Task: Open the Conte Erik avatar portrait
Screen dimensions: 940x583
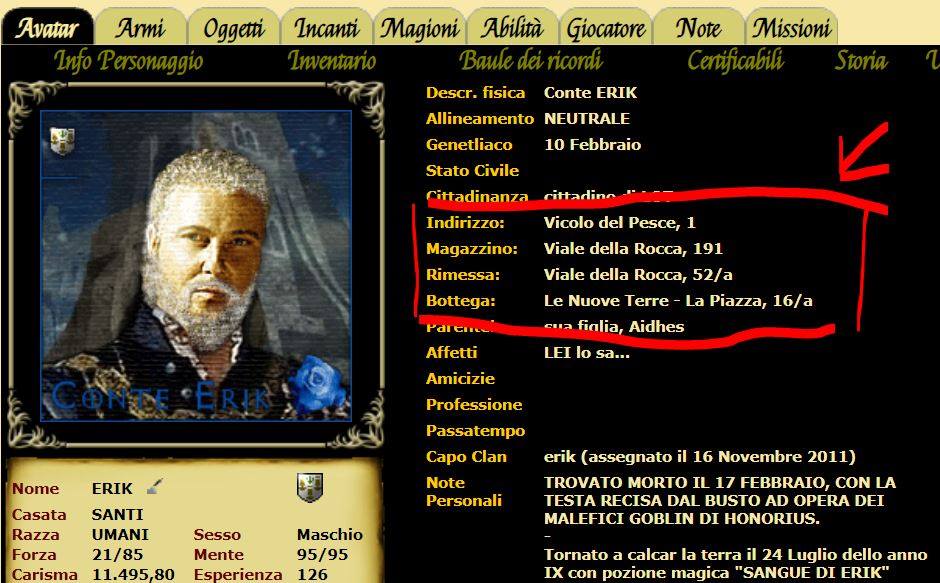Action: 196,266
